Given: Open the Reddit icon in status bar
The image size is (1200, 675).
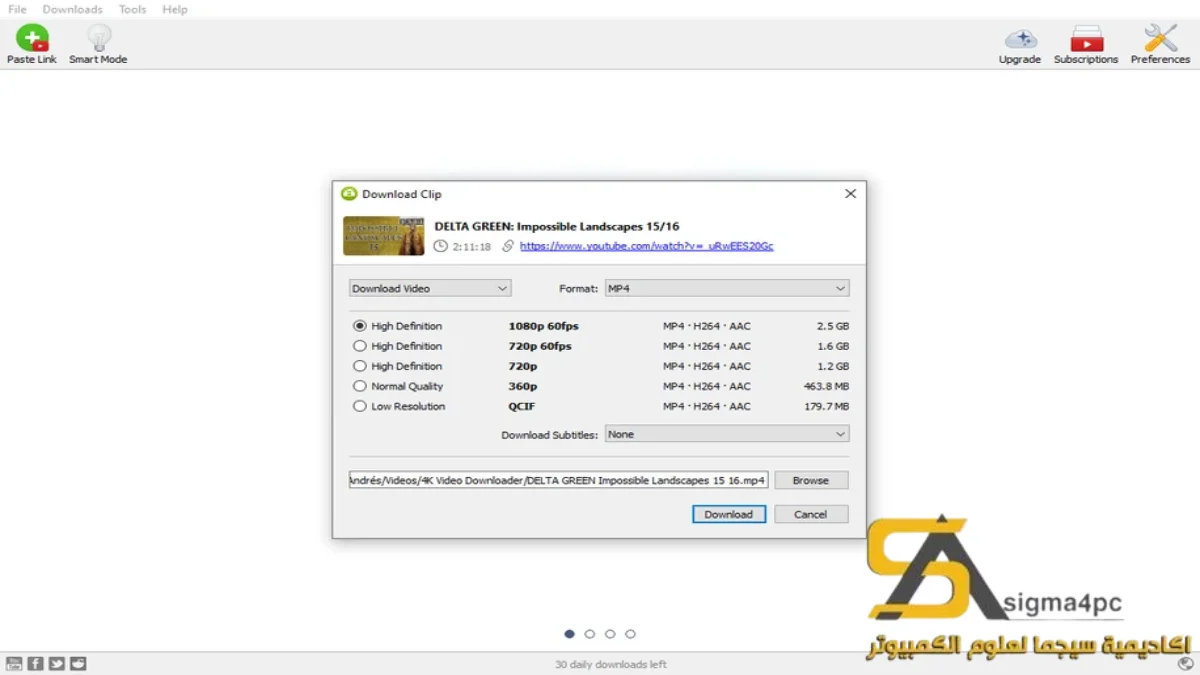Looking at the screenshot, I should (x=78, y=663).
